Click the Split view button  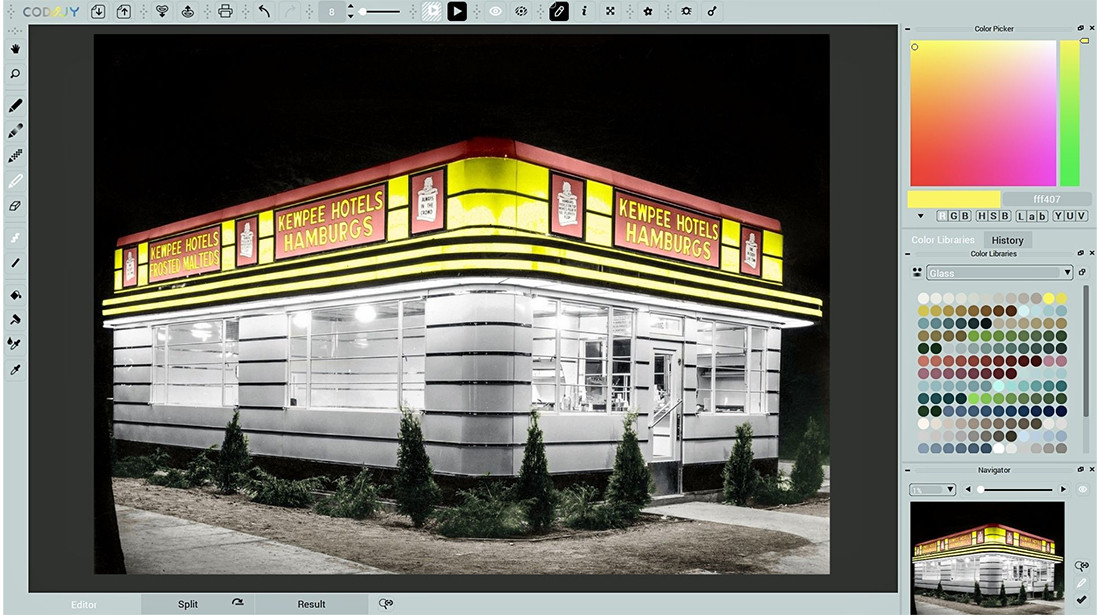pos(188,604)
